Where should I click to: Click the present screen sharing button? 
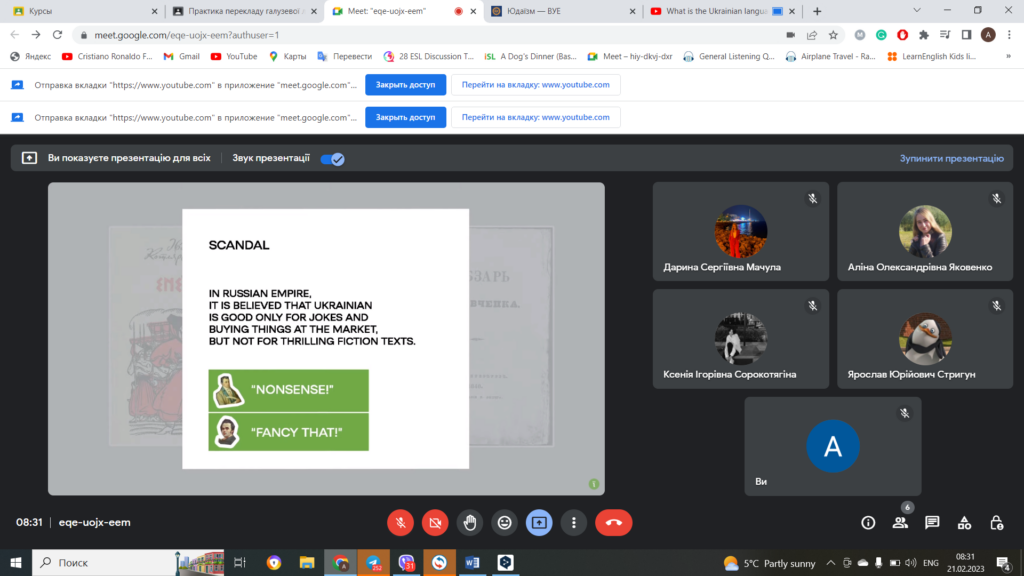point(539,522)
